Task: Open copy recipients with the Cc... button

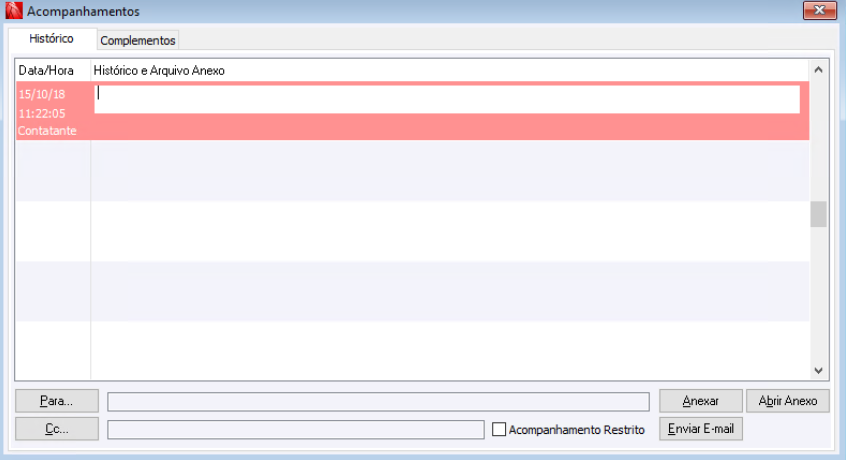Action: [57, 429]
